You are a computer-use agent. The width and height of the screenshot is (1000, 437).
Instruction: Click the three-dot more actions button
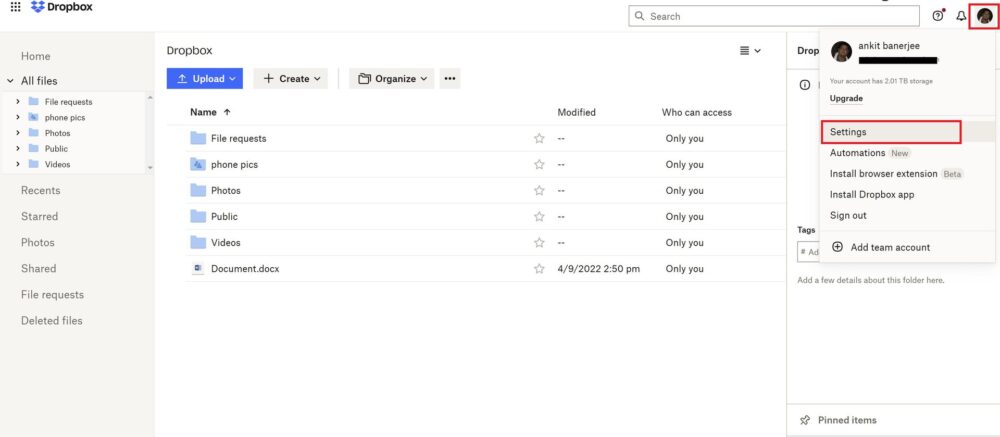pyautogui.click(x=449, y=79)
